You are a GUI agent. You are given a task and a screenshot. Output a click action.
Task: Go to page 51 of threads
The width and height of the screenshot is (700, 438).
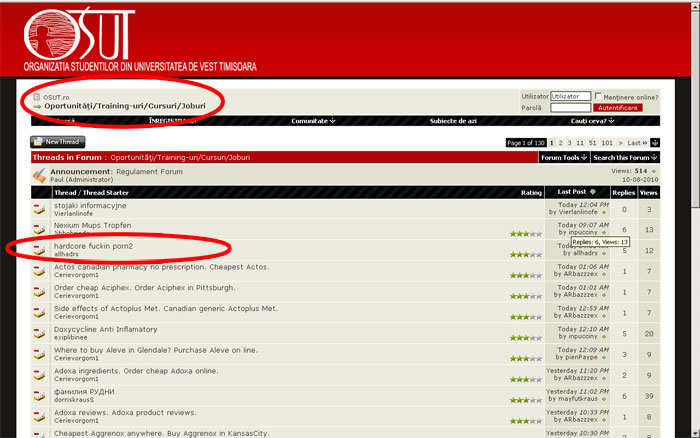click(592, 143)
